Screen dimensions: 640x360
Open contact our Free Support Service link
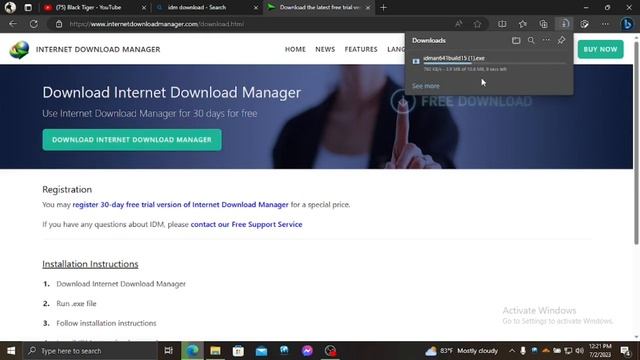[x=246, y=224]
